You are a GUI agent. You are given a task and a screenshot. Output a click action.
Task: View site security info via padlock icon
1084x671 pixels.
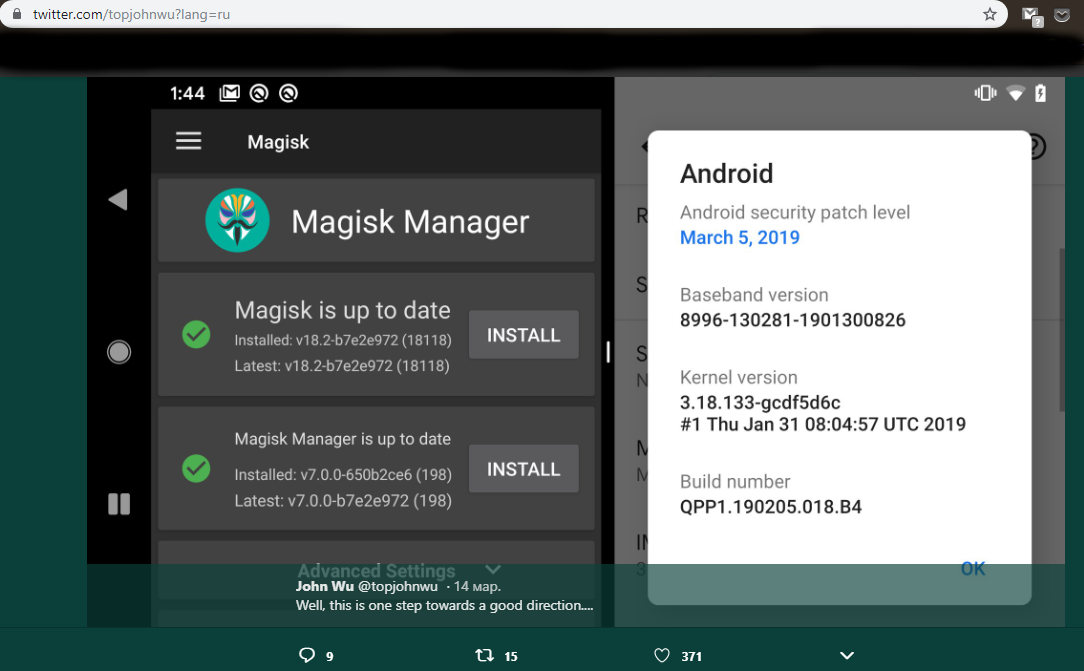click(17, 14)
